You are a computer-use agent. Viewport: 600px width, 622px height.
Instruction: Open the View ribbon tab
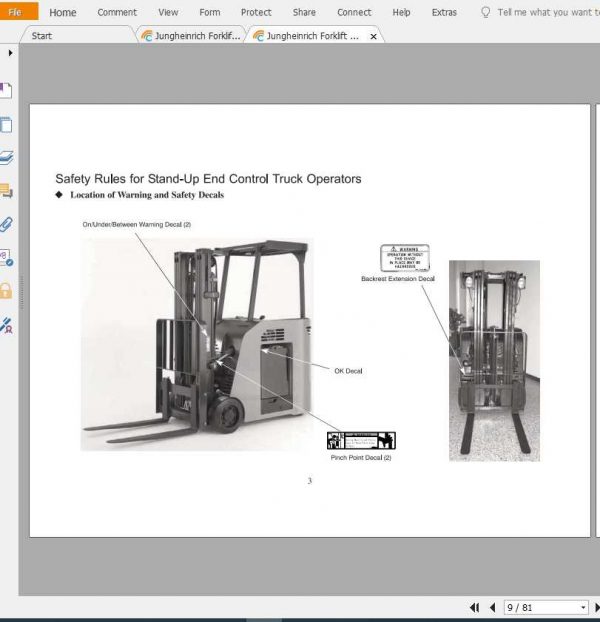coord(168,12)
